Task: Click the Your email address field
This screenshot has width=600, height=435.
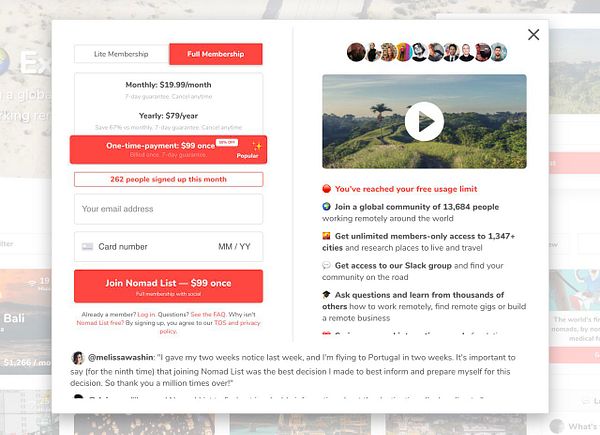Action: click(168, 209)
